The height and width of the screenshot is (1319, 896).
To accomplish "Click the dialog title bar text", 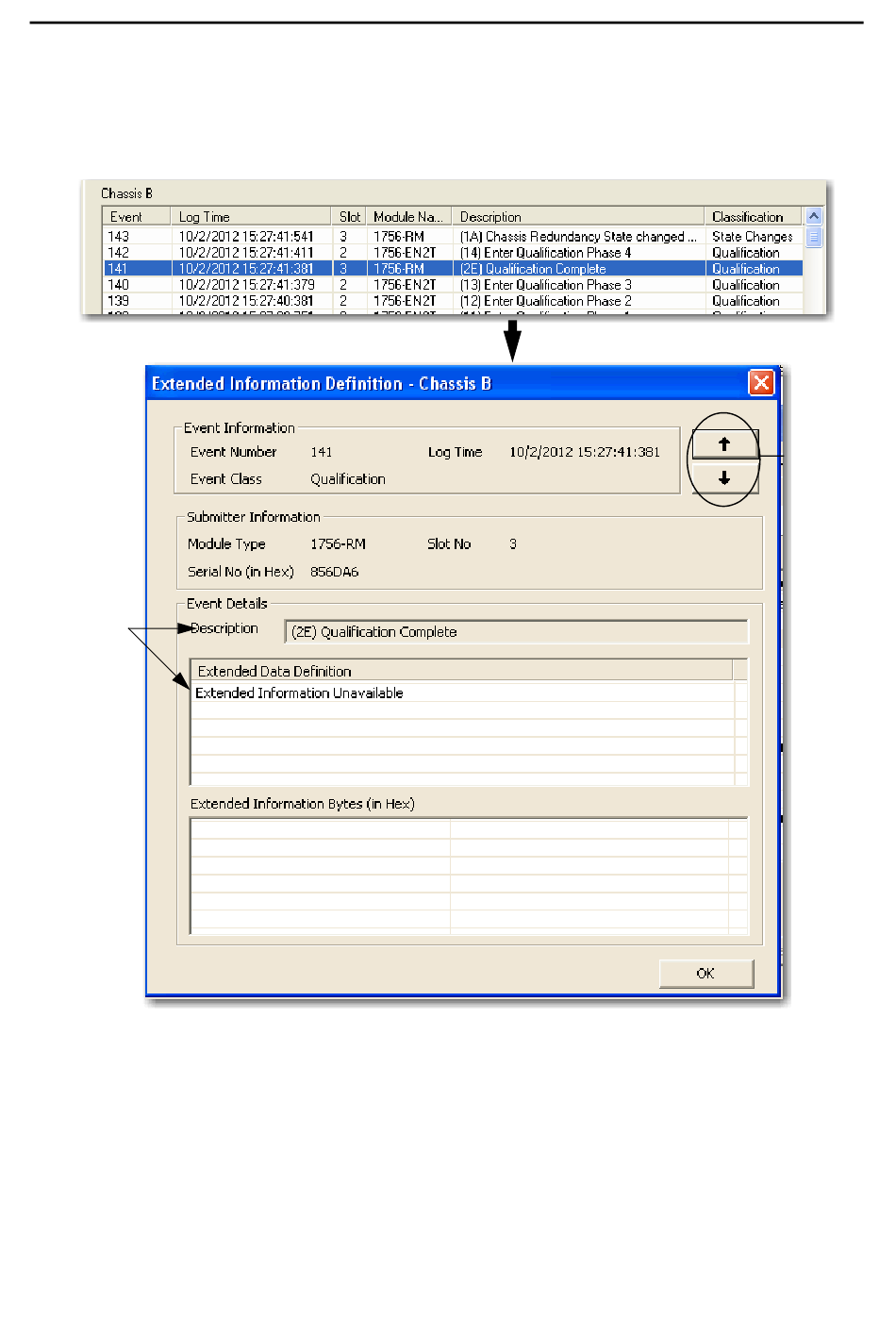I will click(x=322, y=383).
